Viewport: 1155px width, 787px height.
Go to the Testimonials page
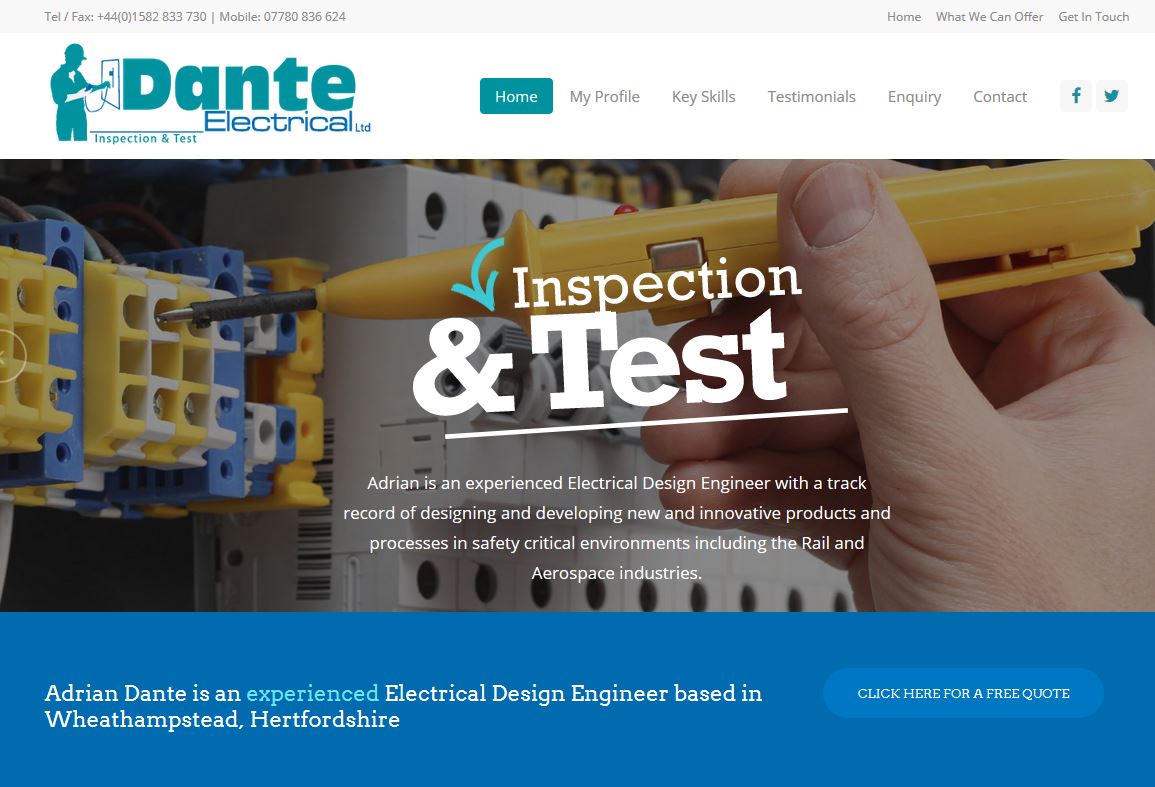coord(811,97)
